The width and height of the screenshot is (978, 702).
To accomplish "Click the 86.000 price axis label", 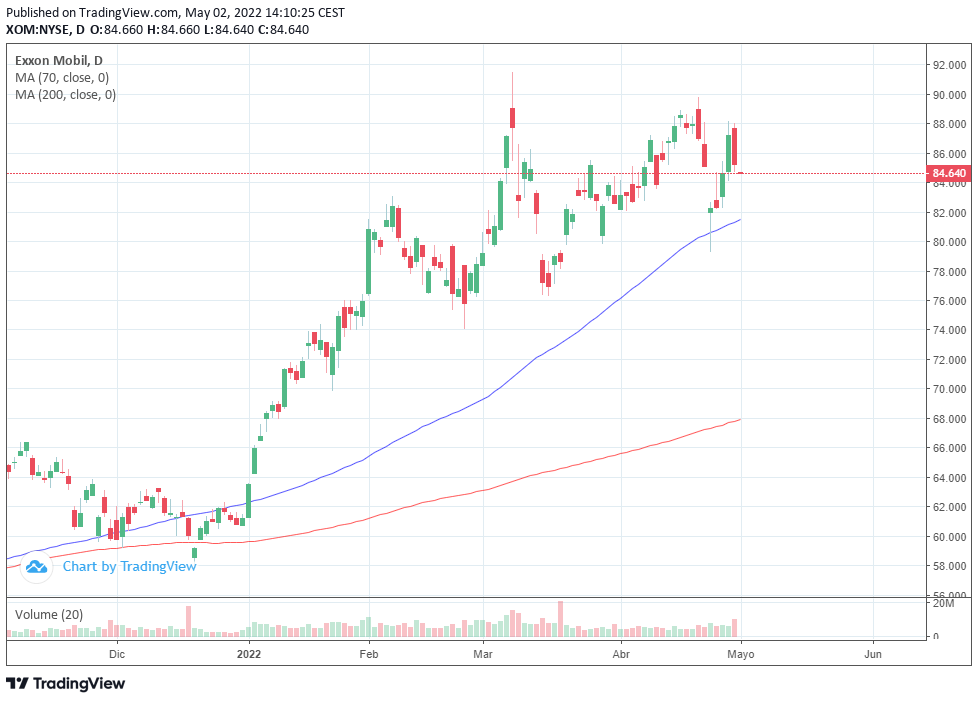I will click(x=949, y=154).
